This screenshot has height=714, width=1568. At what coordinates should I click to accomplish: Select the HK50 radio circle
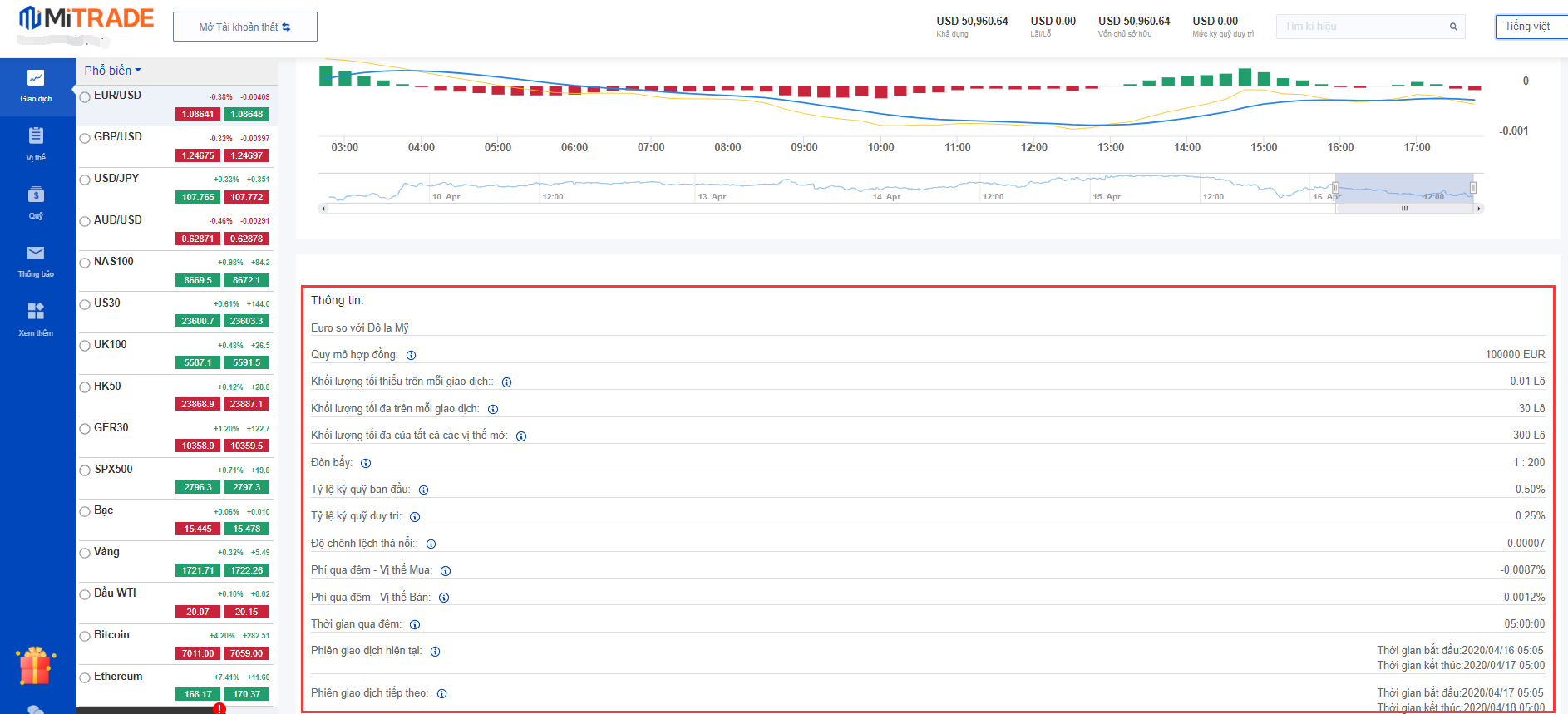85,387
